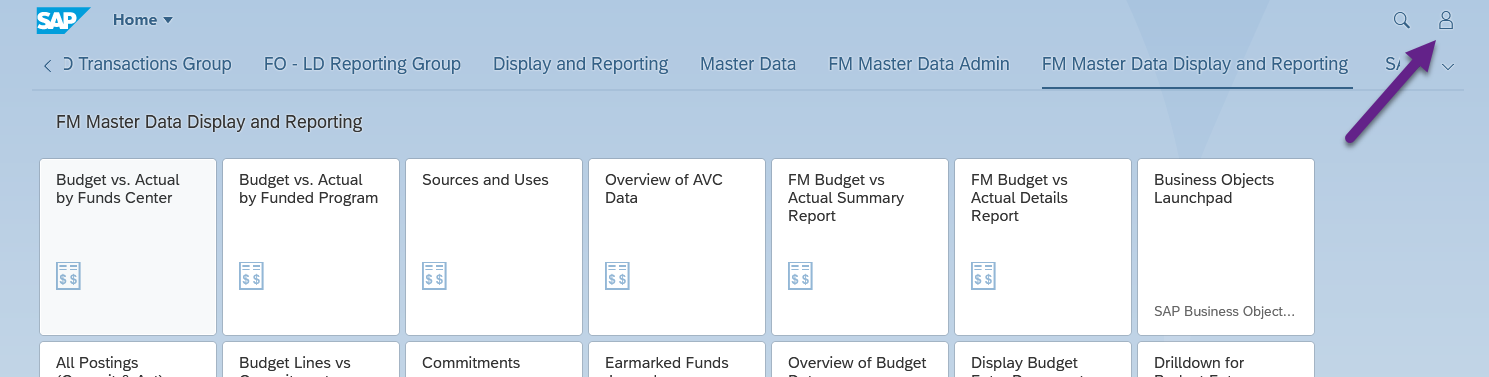This screenshot has height=377, width=1489.
Task: Open Budget Lines vs Commitments tile
Action: coord(311,360)
